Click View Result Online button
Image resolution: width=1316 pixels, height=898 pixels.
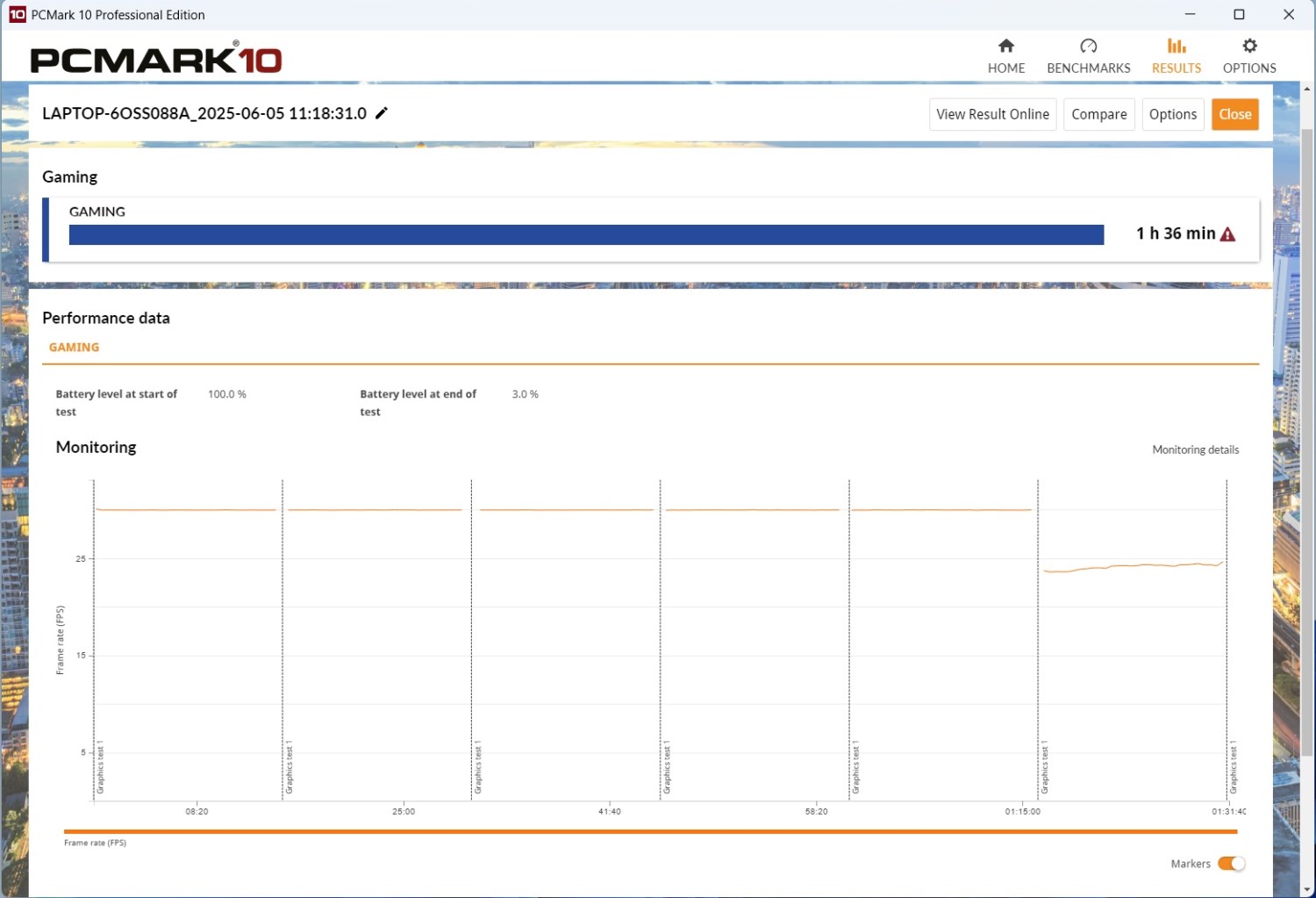click(x=992, y=114)
